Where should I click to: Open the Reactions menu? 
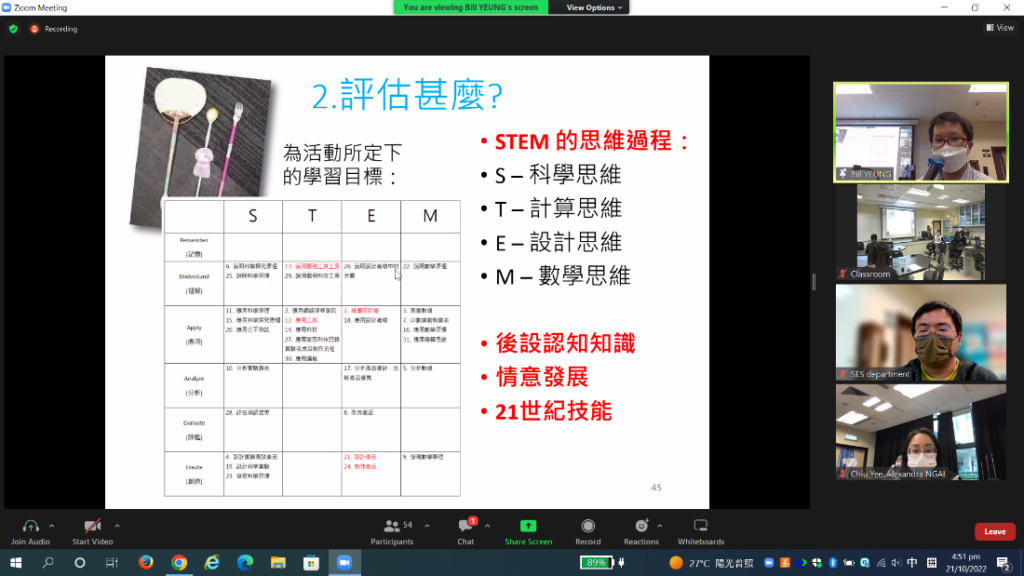click(642, 526)
